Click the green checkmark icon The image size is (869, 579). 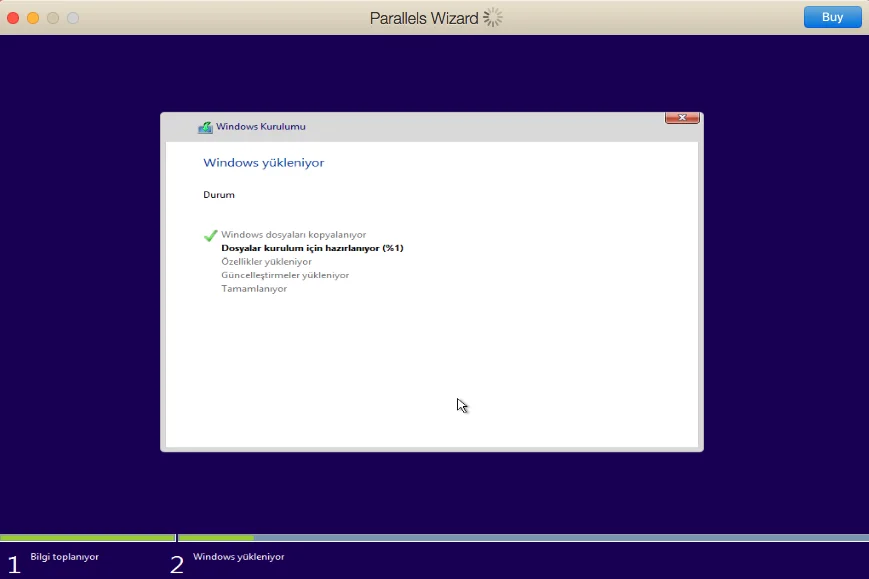click(x=210, y=235)
